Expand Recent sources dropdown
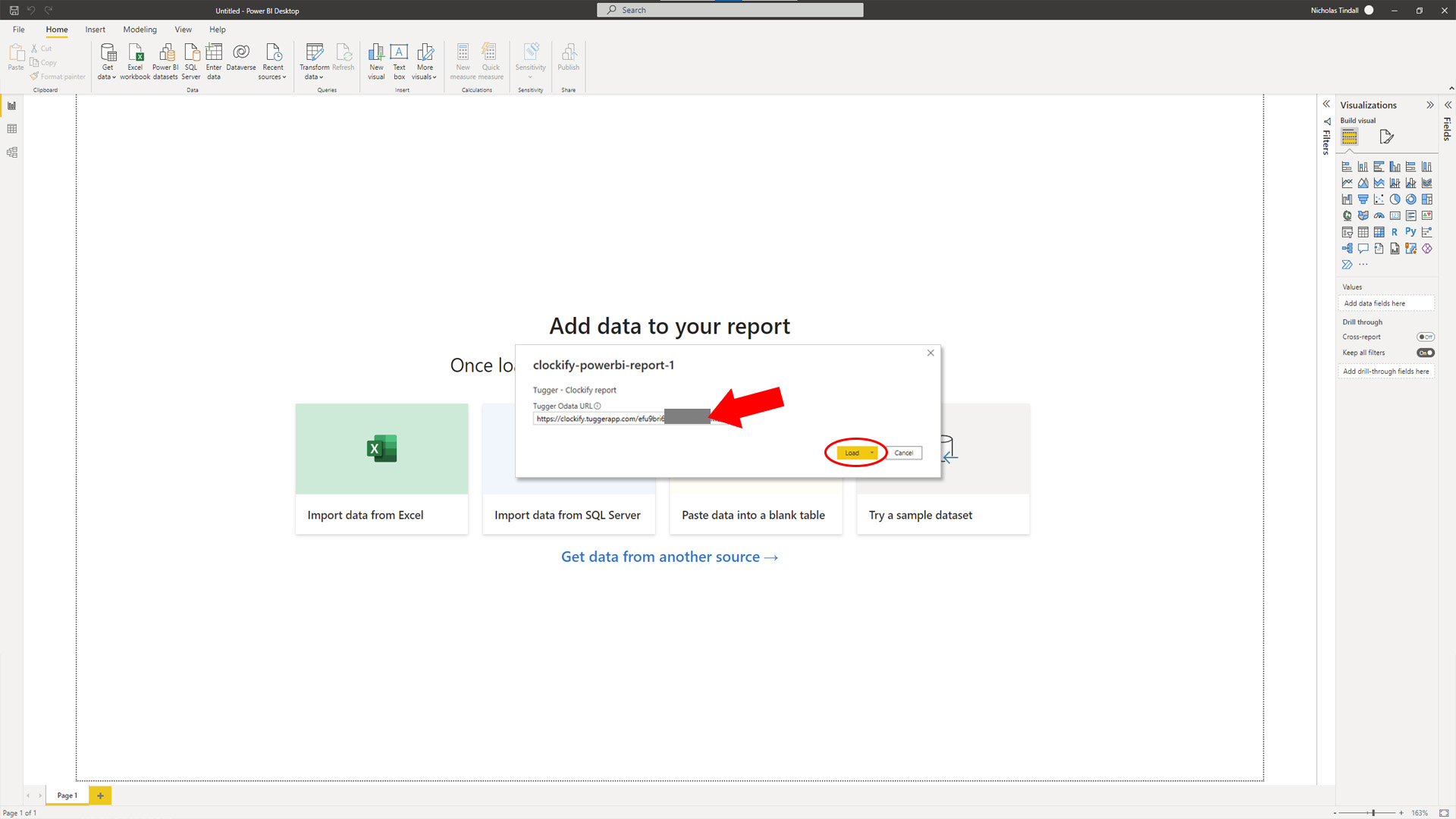 click(273, 77)
